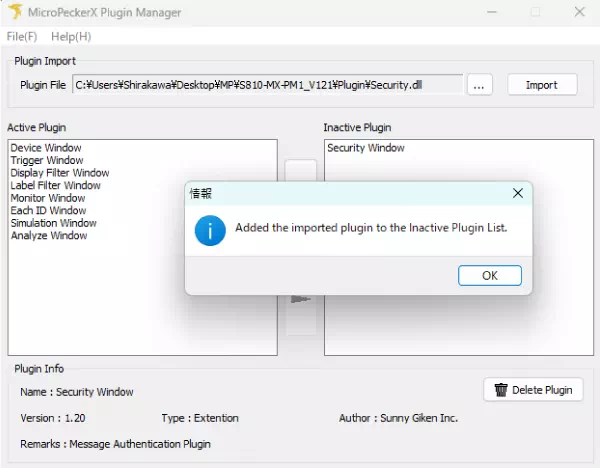Open the File(F) menu
600x468 pixels.
(x=22, y=36)
